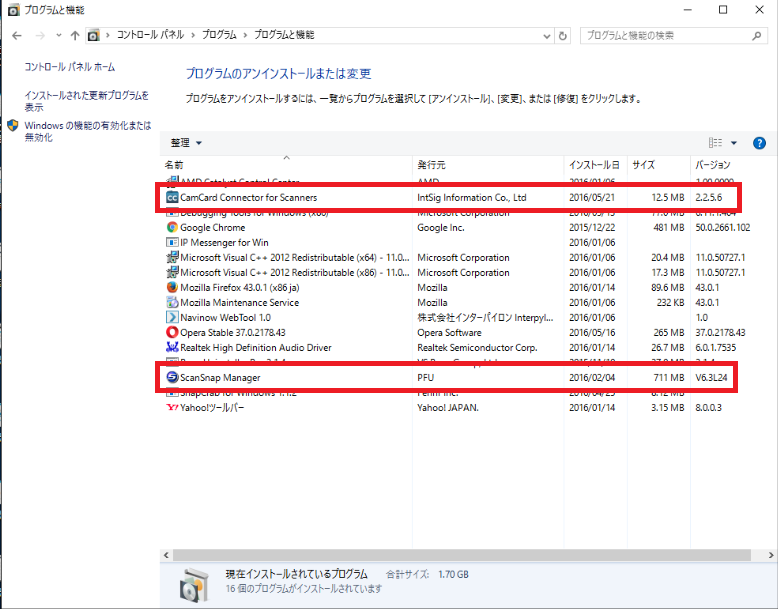This screenshot has height=609, width=778.
Task: Sort by 発行元 column header
Action: point(488,165)
